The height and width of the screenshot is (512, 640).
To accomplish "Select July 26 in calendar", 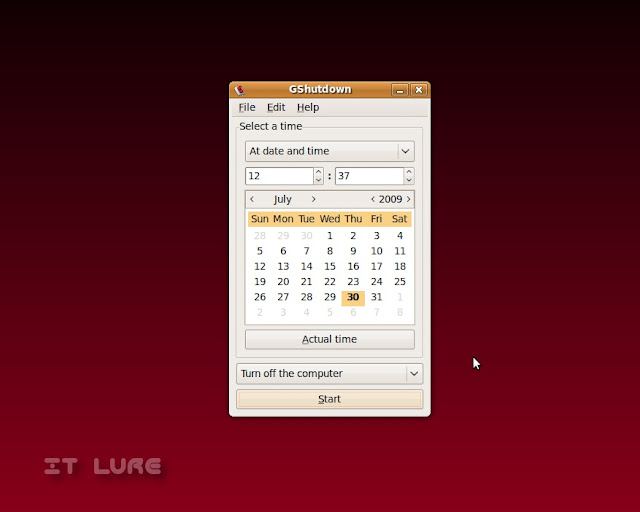I will click(260, 297).
